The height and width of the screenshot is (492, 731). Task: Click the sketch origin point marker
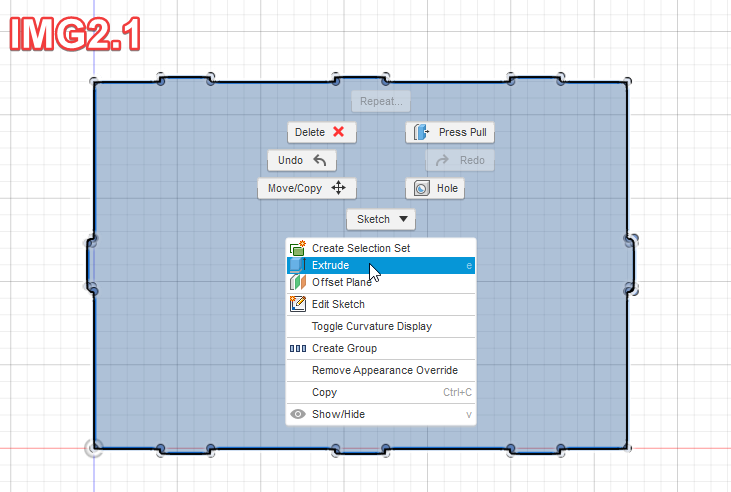(94, 448)
